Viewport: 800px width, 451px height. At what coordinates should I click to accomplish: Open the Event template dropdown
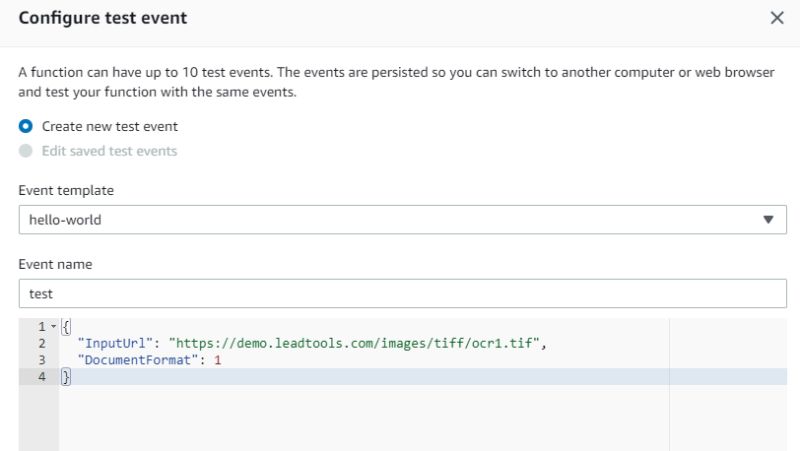pos(403,220)
